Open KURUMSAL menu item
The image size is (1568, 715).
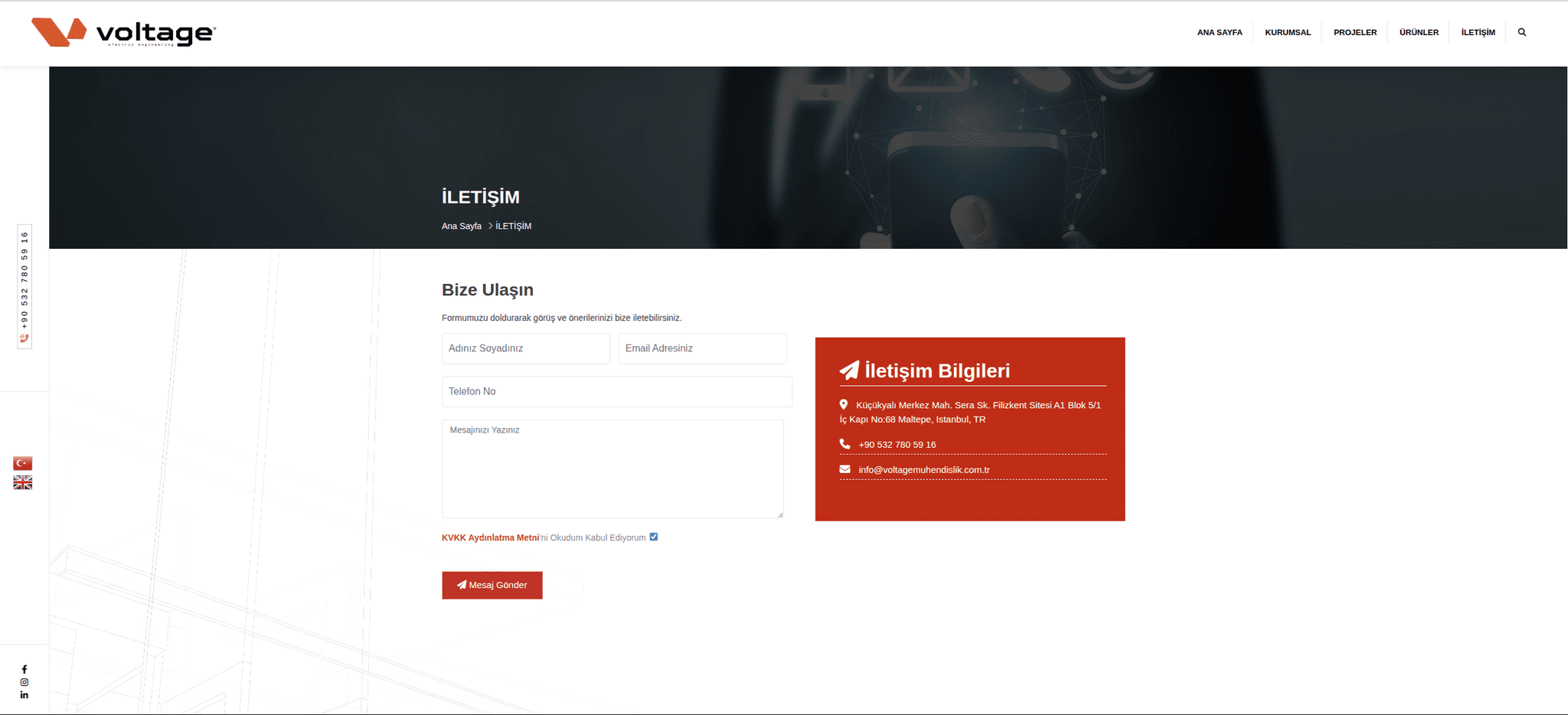1288,32
